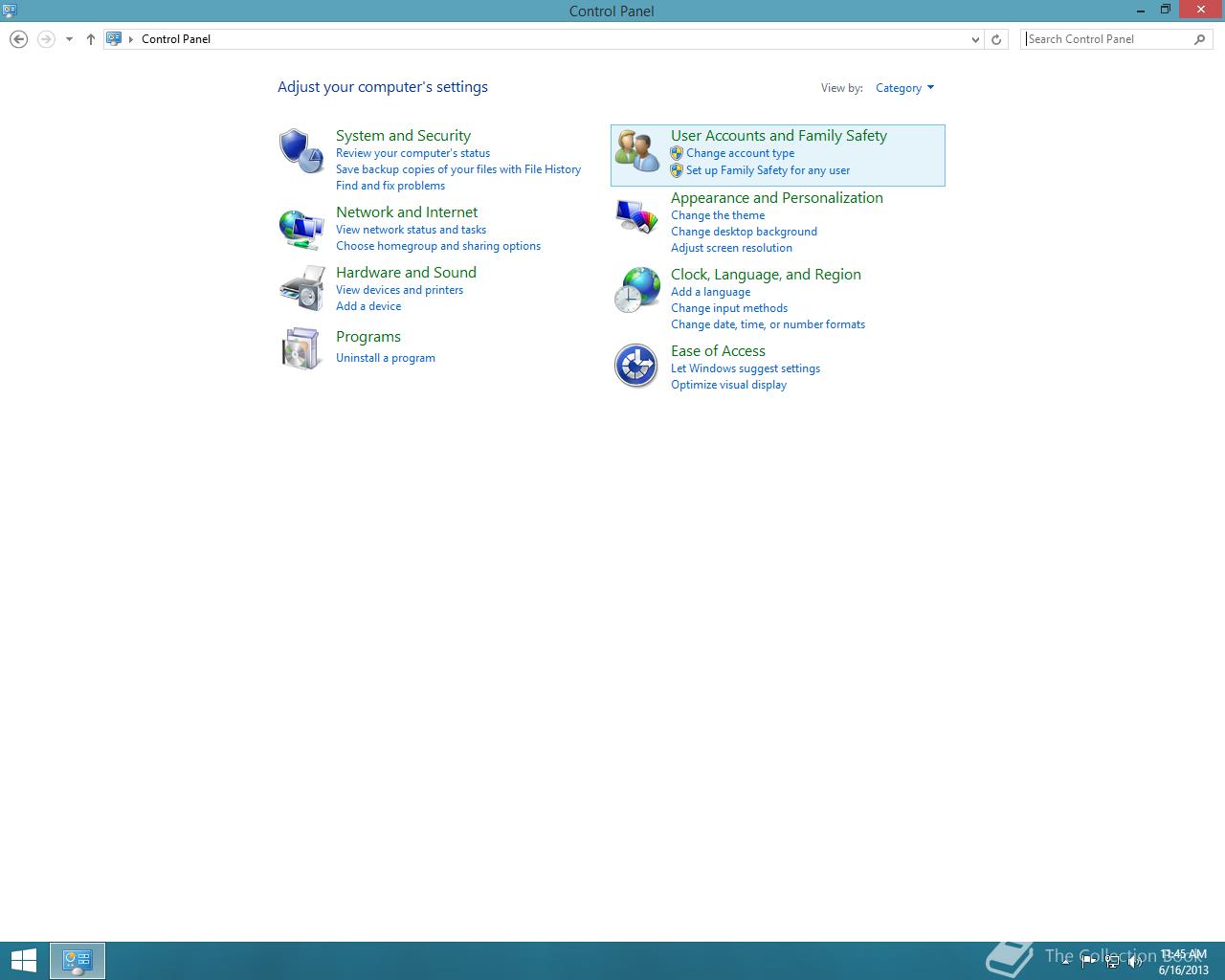Click View devices and printers
Screen dimensions: 1225x980
[399, 290]
